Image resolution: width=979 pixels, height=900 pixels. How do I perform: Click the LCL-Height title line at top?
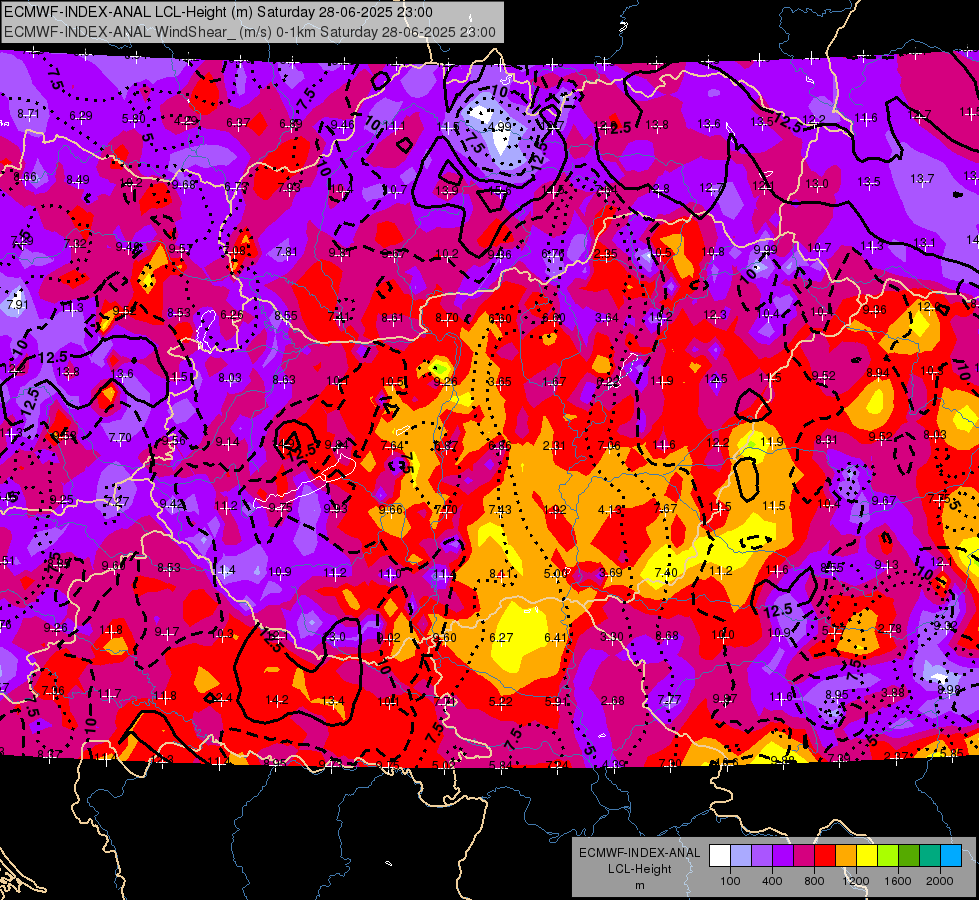(x=219, y=12)
